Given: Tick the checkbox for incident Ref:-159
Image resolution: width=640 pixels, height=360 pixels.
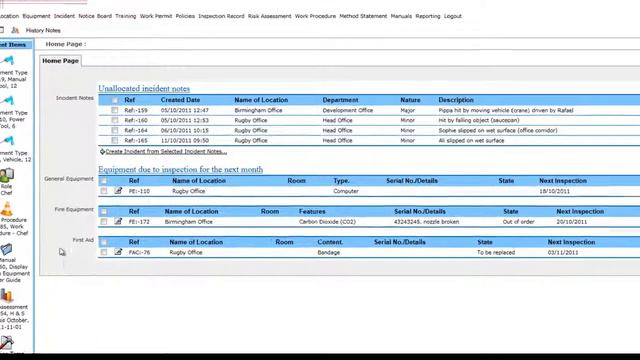Looking at the screenshot, I should [115, 110].
